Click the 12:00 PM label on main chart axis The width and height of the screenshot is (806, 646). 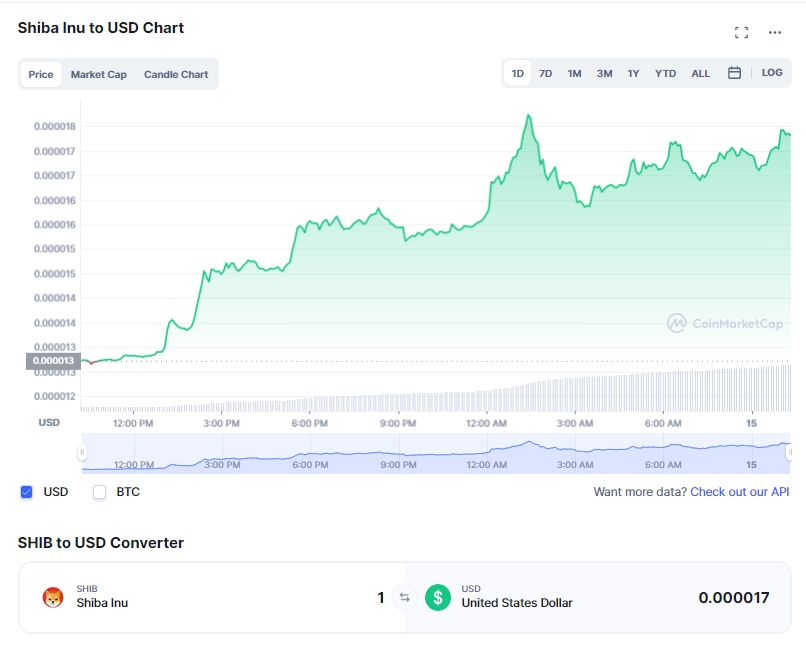[x=133, y=423]
